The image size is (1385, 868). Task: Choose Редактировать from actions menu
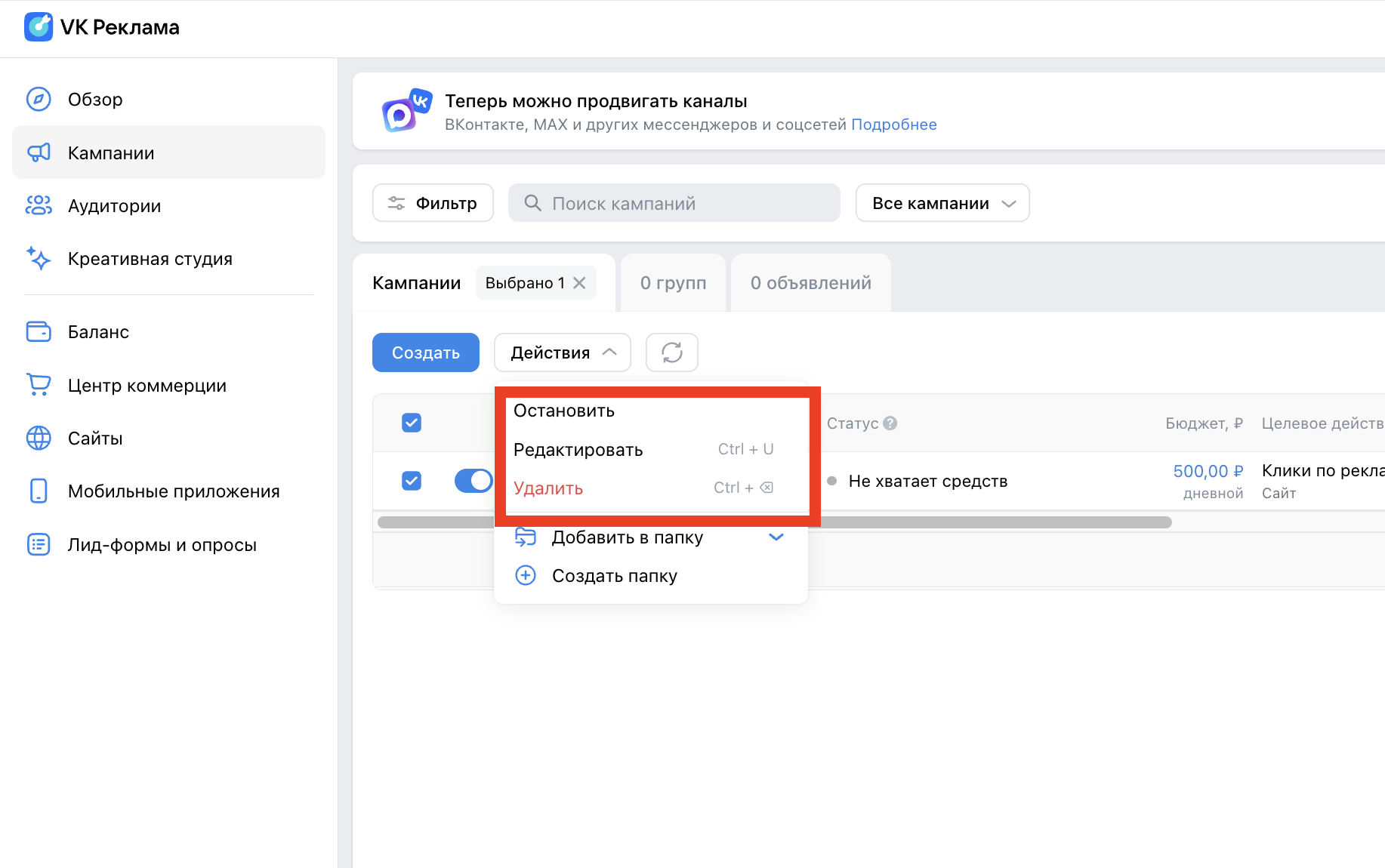pos(578,450)
